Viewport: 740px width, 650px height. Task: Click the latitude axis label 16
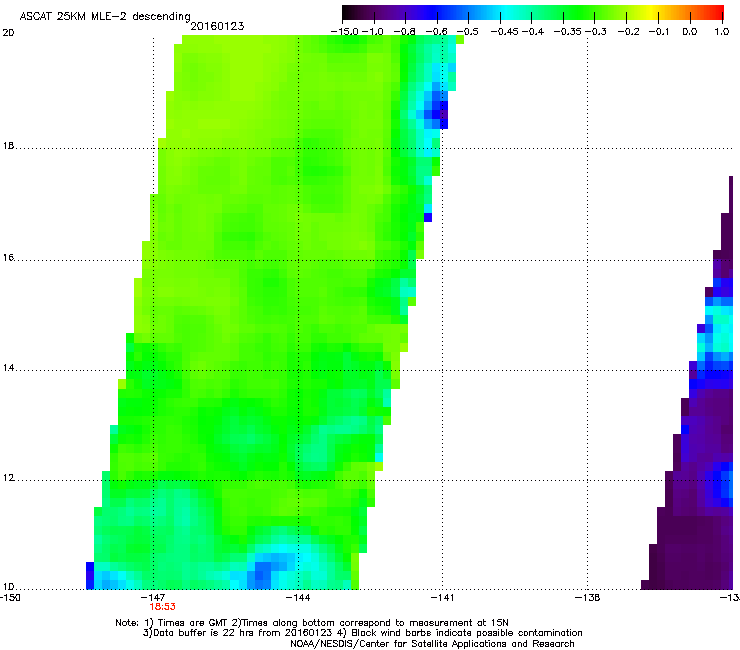pos(8,258)
